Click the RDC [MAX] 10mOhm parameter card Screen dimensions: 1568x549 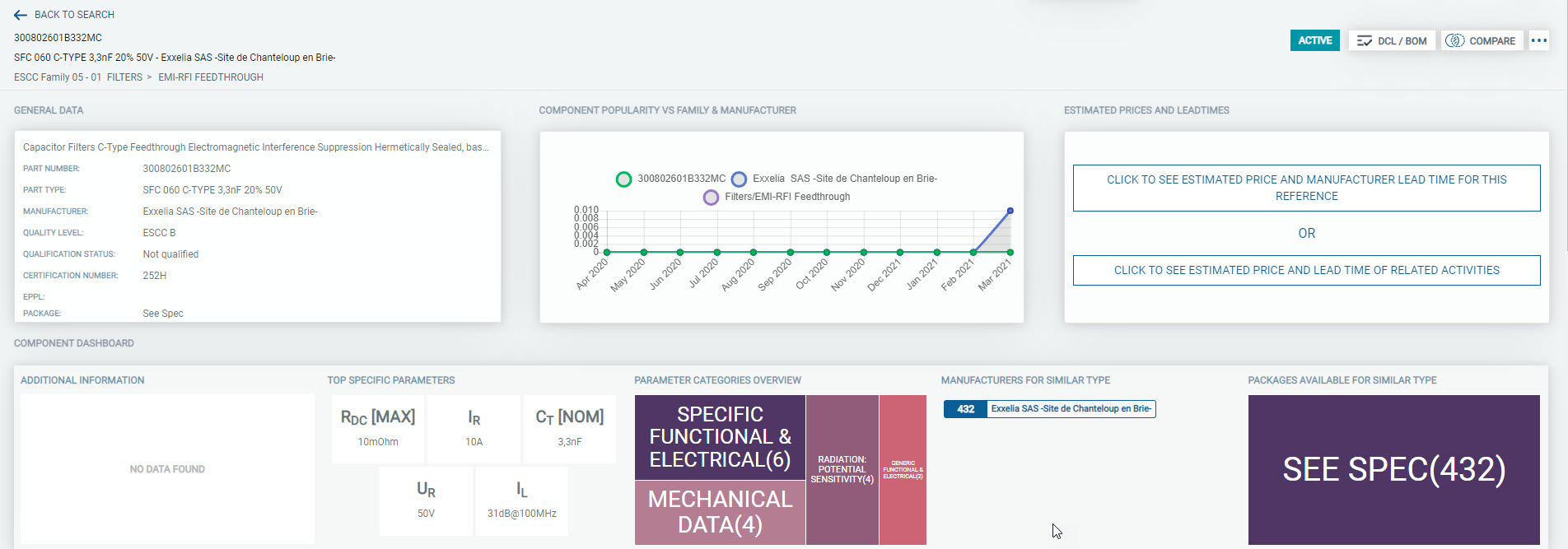(378, 429)
